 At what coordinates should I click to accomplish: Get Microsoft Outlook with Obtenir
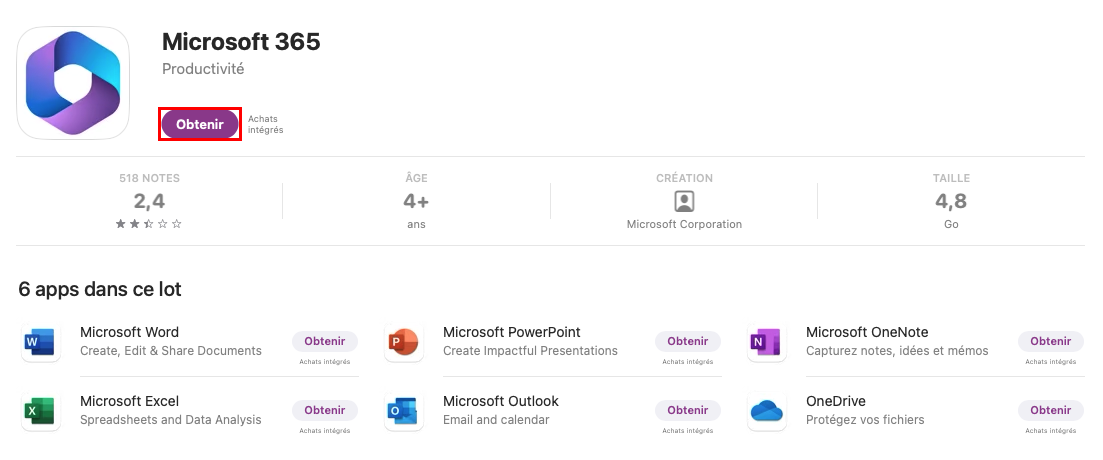click(x=688, y=410)
